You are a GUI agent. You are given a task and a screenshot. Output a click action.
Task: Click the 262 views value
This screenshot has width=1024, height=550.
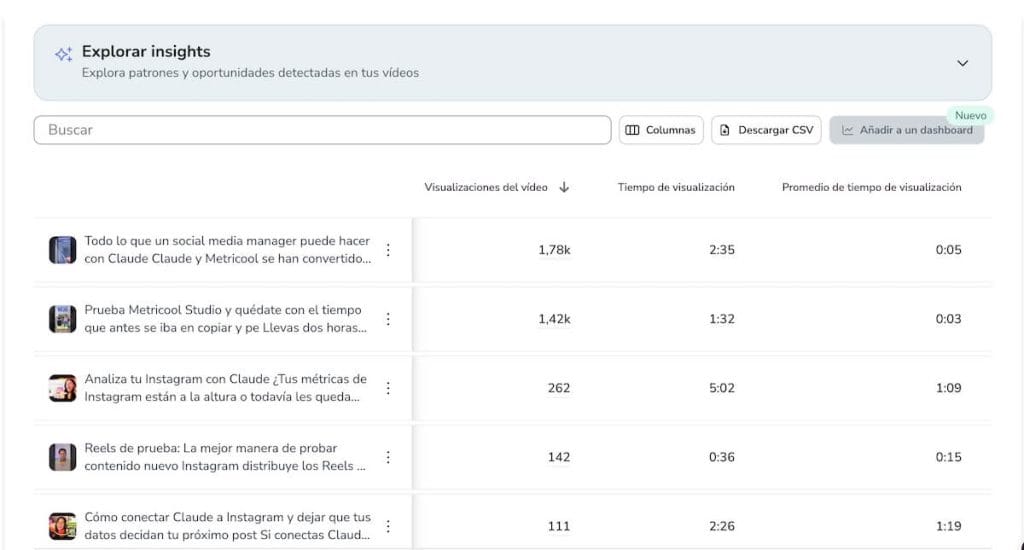pos(559,388)
